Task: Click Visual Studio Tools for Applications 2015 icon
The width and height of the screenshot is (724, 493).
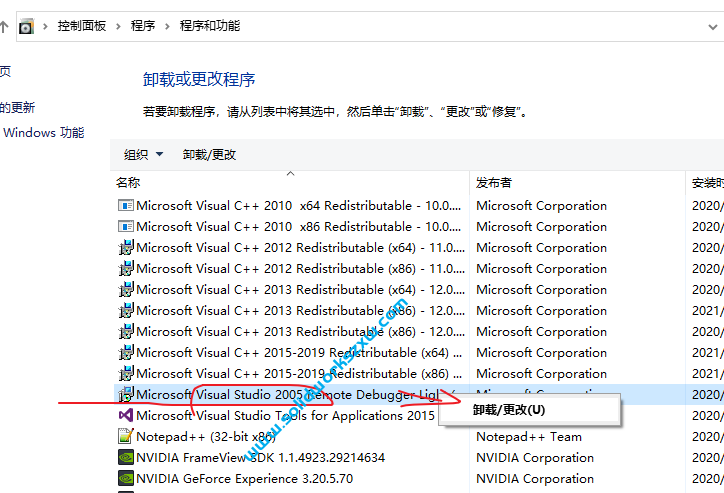Action: 126,415
